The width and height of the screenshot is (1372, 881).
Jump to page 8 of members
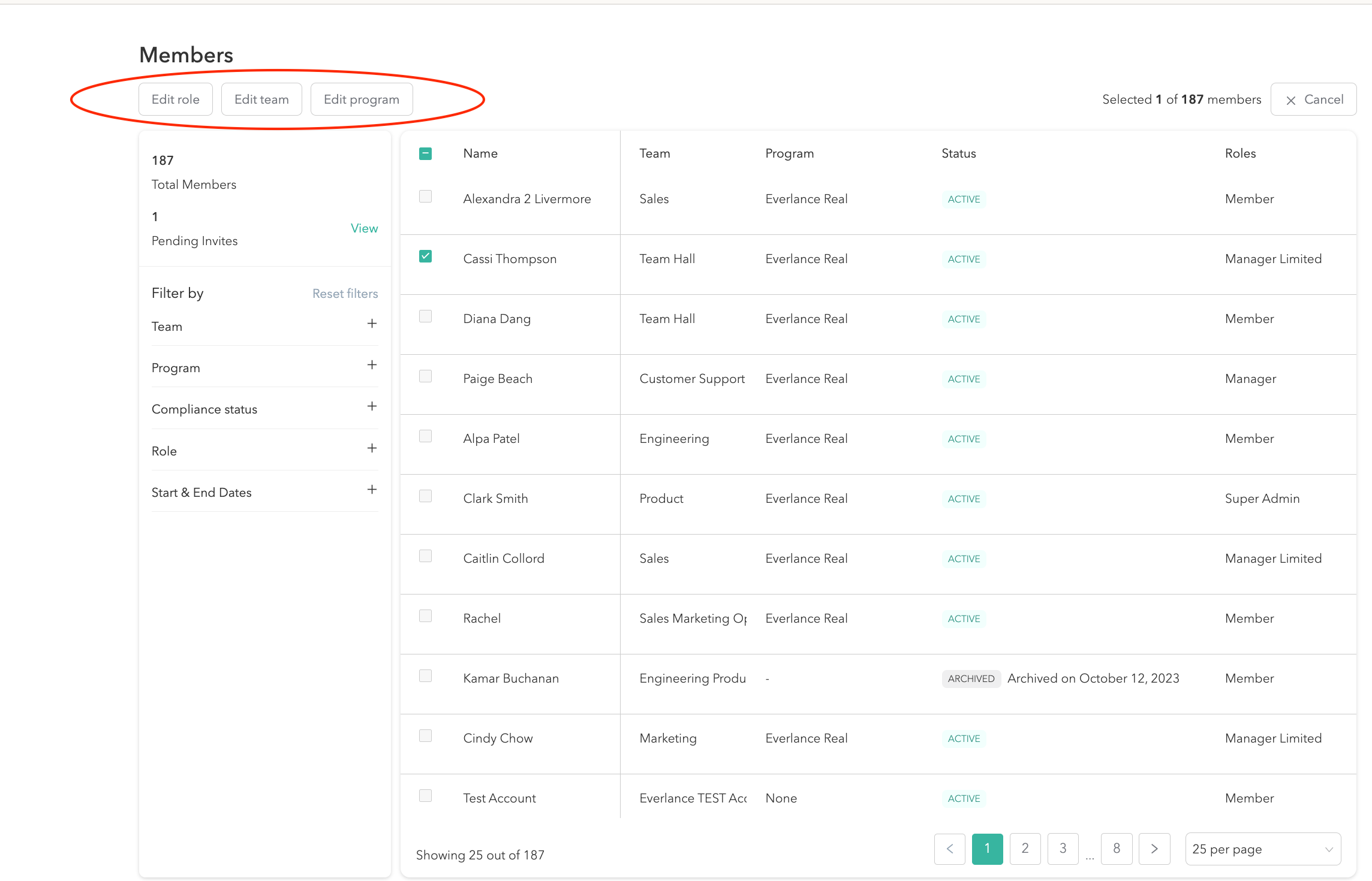[1117, 849]
